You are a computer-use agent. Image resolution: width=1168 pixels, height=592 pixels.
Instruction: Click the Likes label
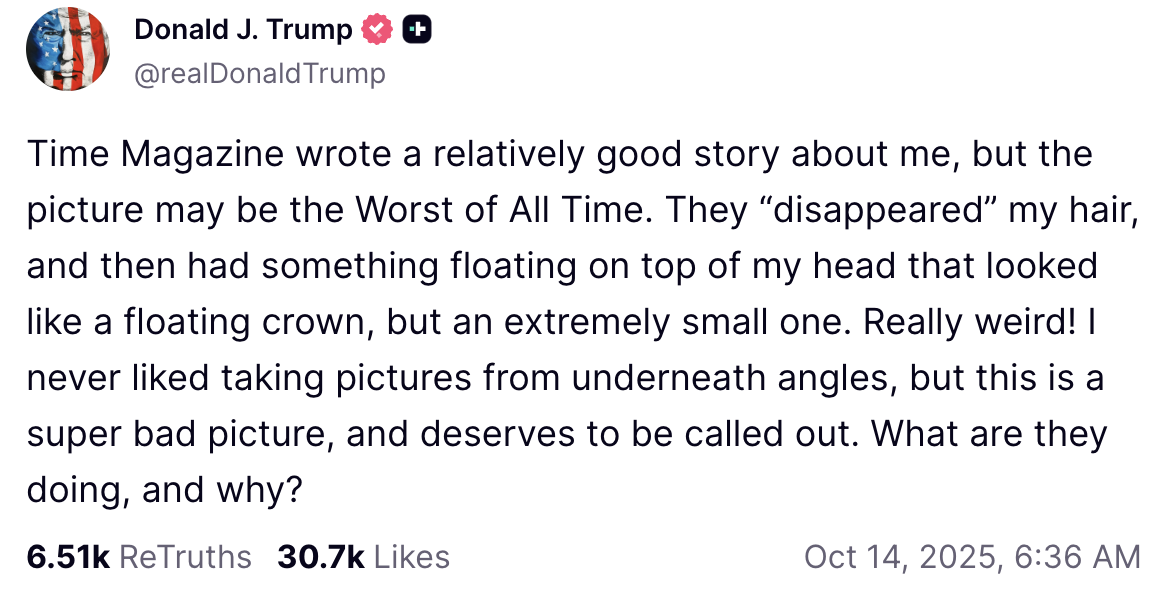[412, 557]
